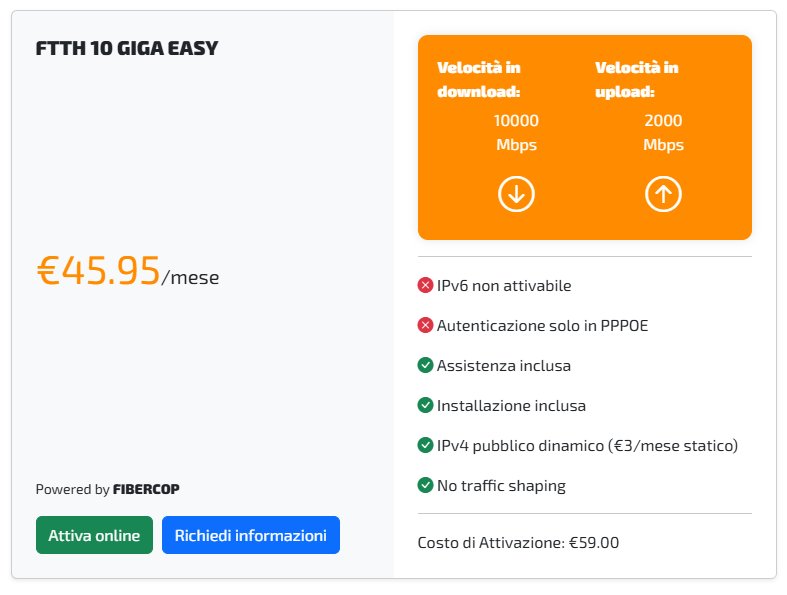Viewport: 787px width, 595px height.
Task: Click the Costo di Attivazione text
Action: tap(518, 543)
